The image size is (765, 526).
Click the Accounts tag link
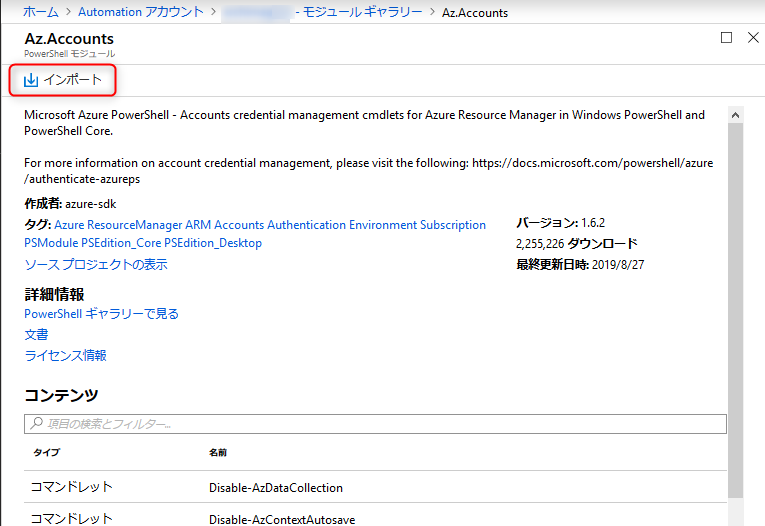[x=239, y=225]
